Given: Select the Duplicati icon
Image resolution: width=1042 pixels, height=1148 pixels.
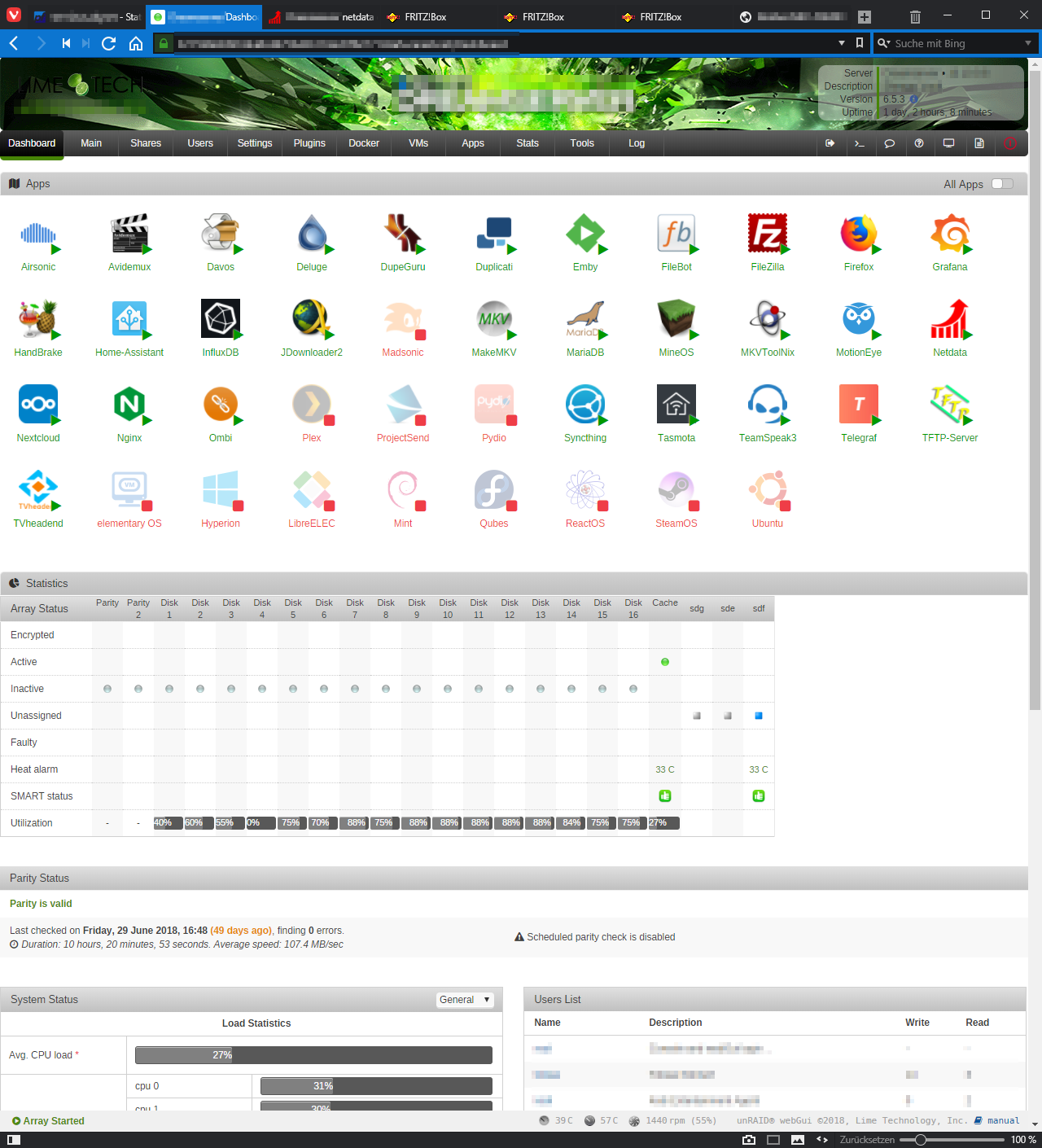Looking at the screenshot, I should point(494,234).
